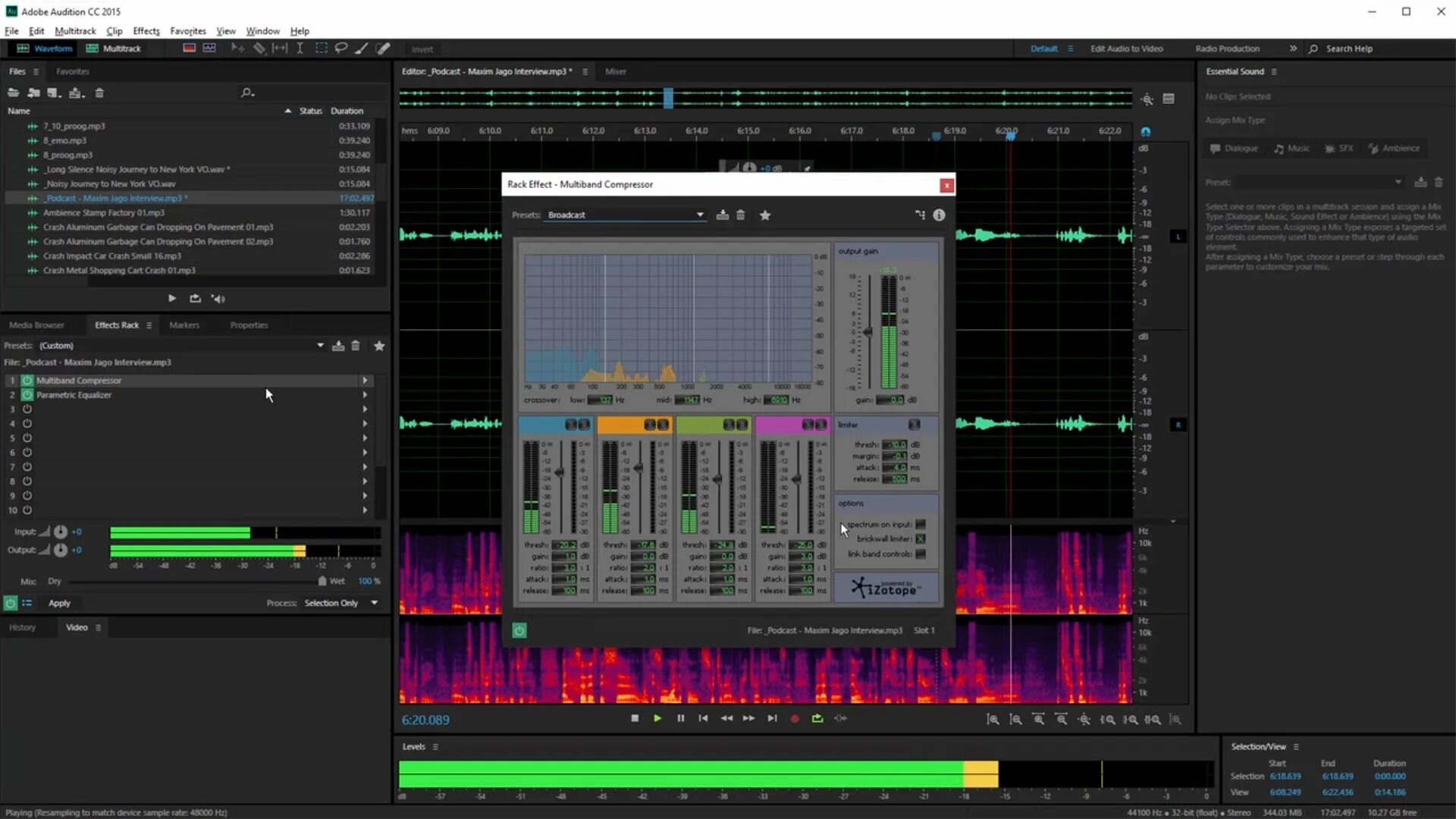
Task: Expand the Multiband Compressor slot arrow
Action: [x=365, y=381]
